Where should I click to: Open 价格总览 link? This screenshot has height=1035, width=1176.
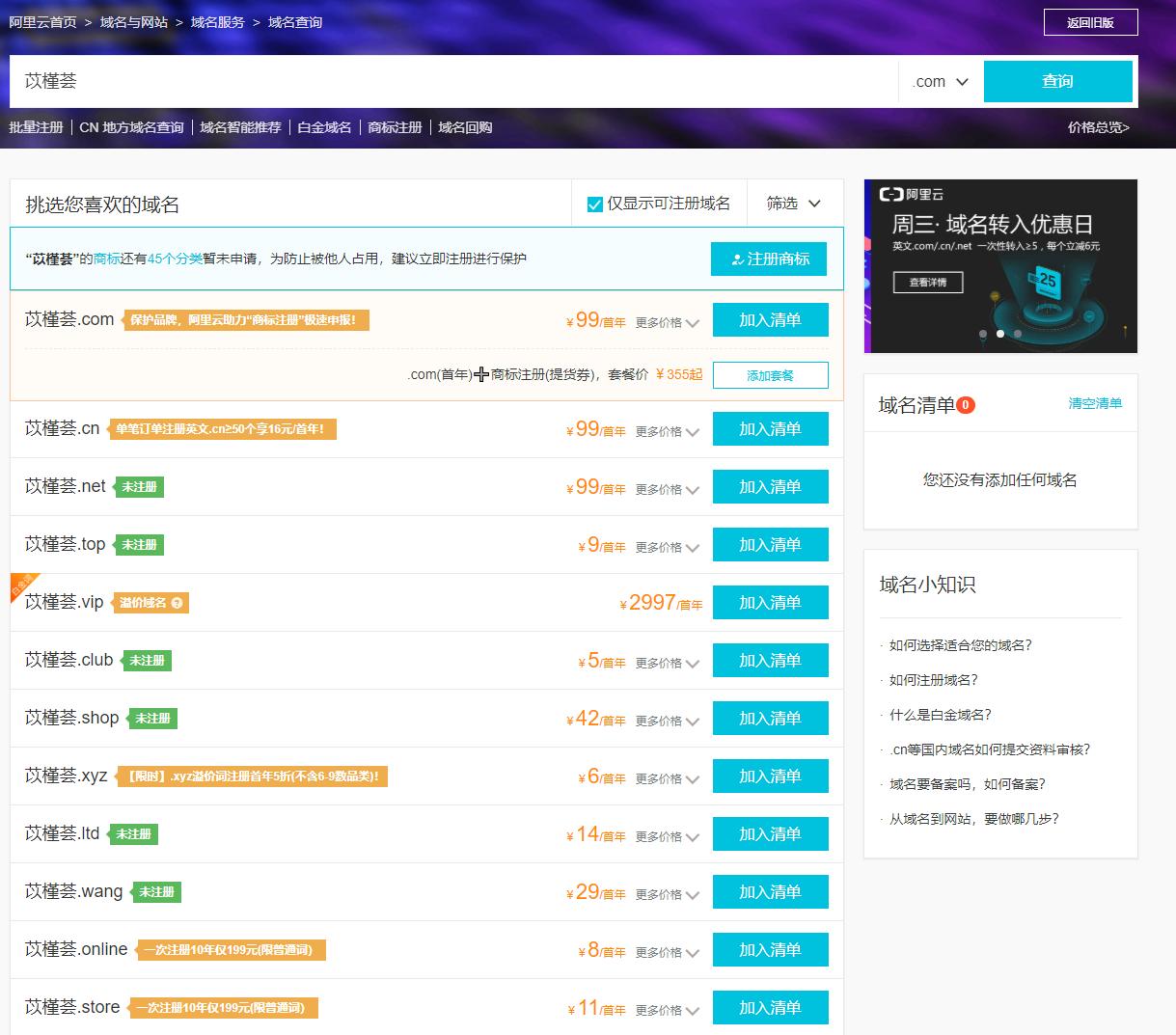coord(1099,127)
